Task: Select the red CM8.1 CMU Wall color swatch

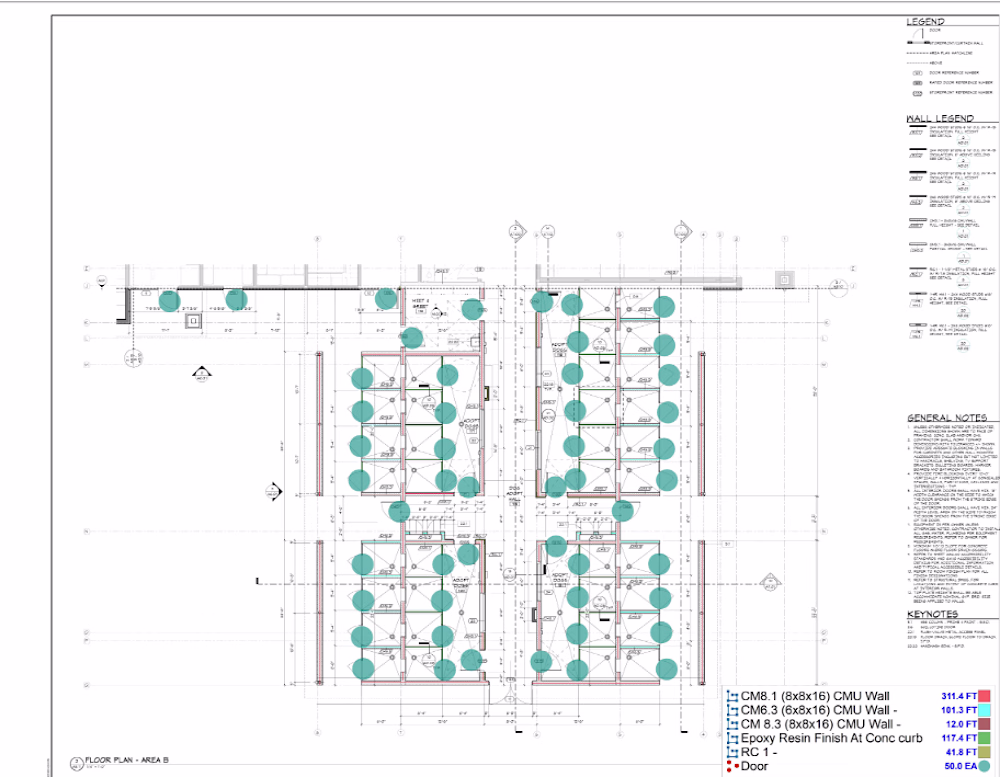Action: coord(985,696)
